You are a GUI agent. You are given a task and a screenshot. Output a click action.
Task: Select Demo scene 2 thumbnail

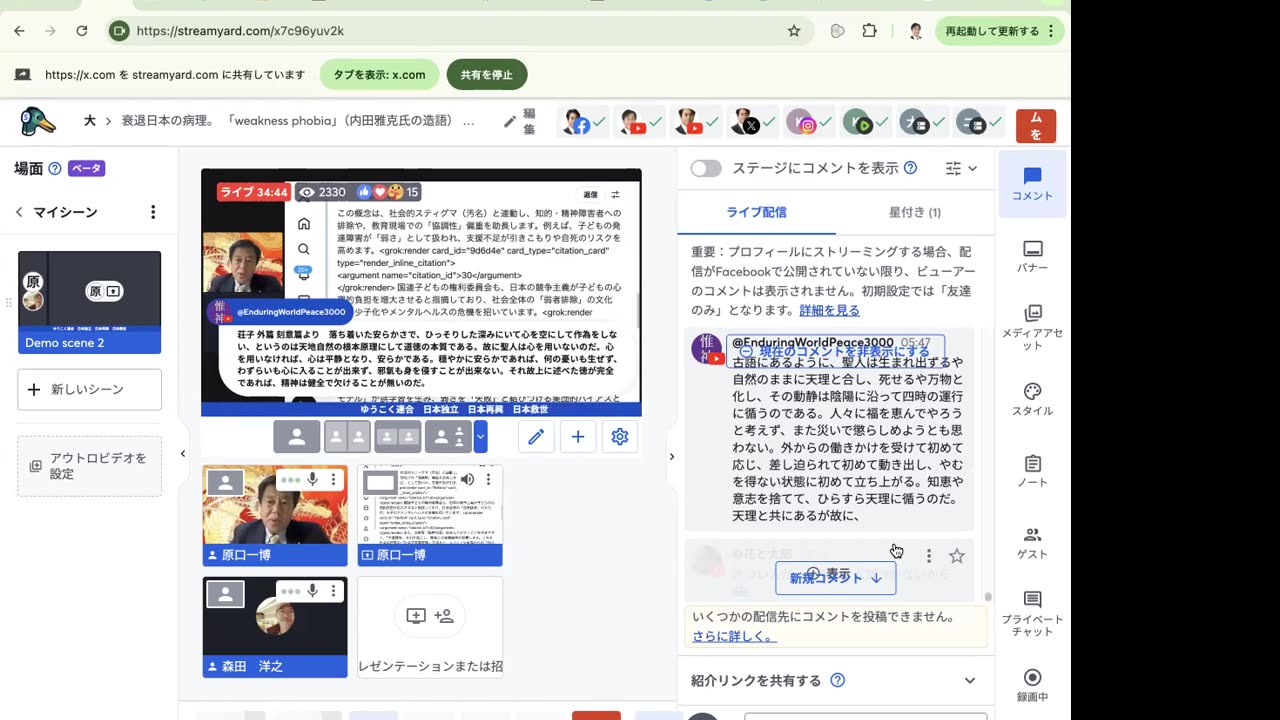tap(89, 302)
